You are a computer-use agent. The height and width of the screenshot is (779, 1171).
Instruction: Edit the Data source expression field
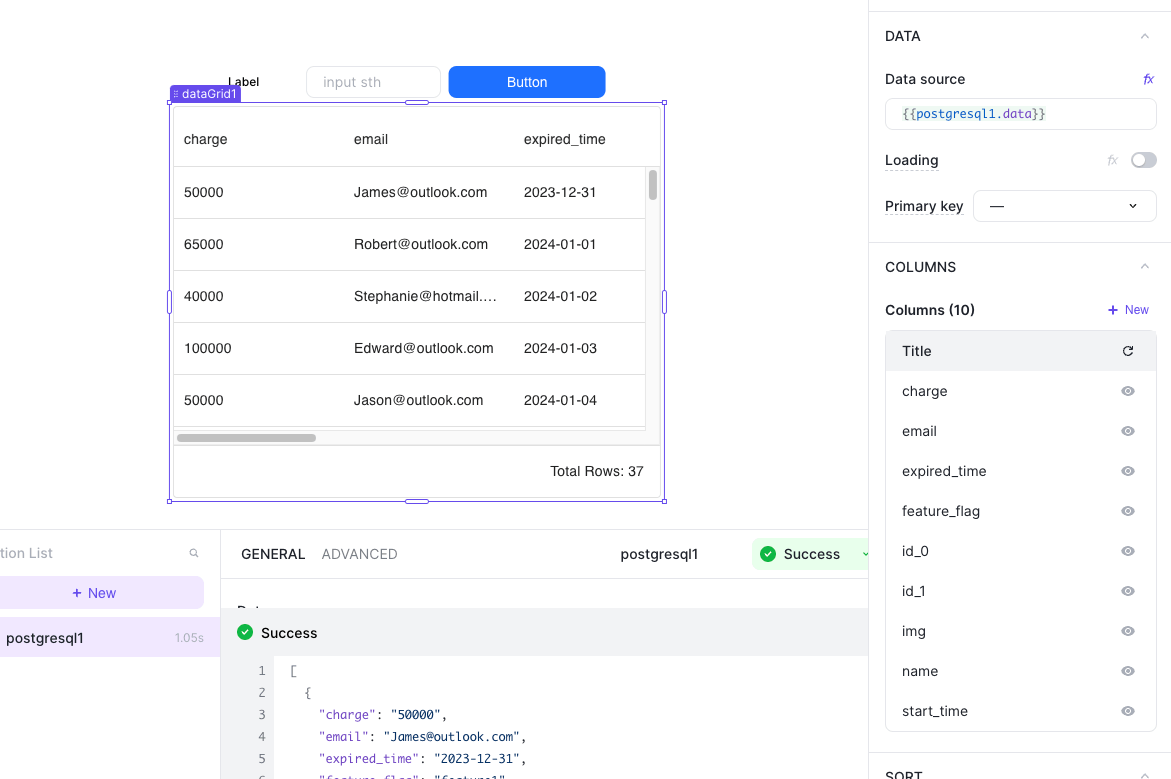click(1020, 114)
